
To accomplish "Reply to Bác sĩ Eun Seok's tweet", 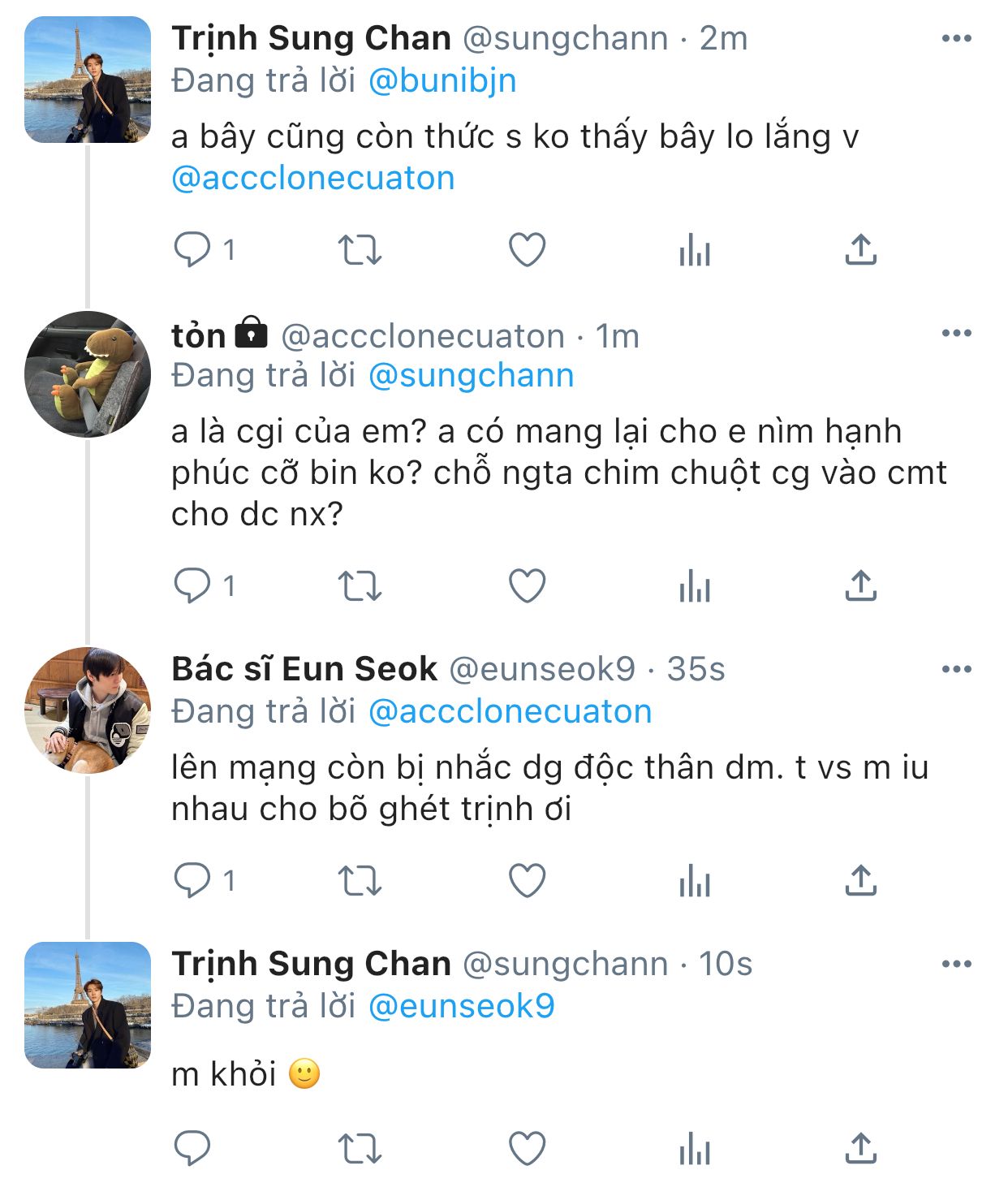I will pyautogui.click(x=192, y=881).
